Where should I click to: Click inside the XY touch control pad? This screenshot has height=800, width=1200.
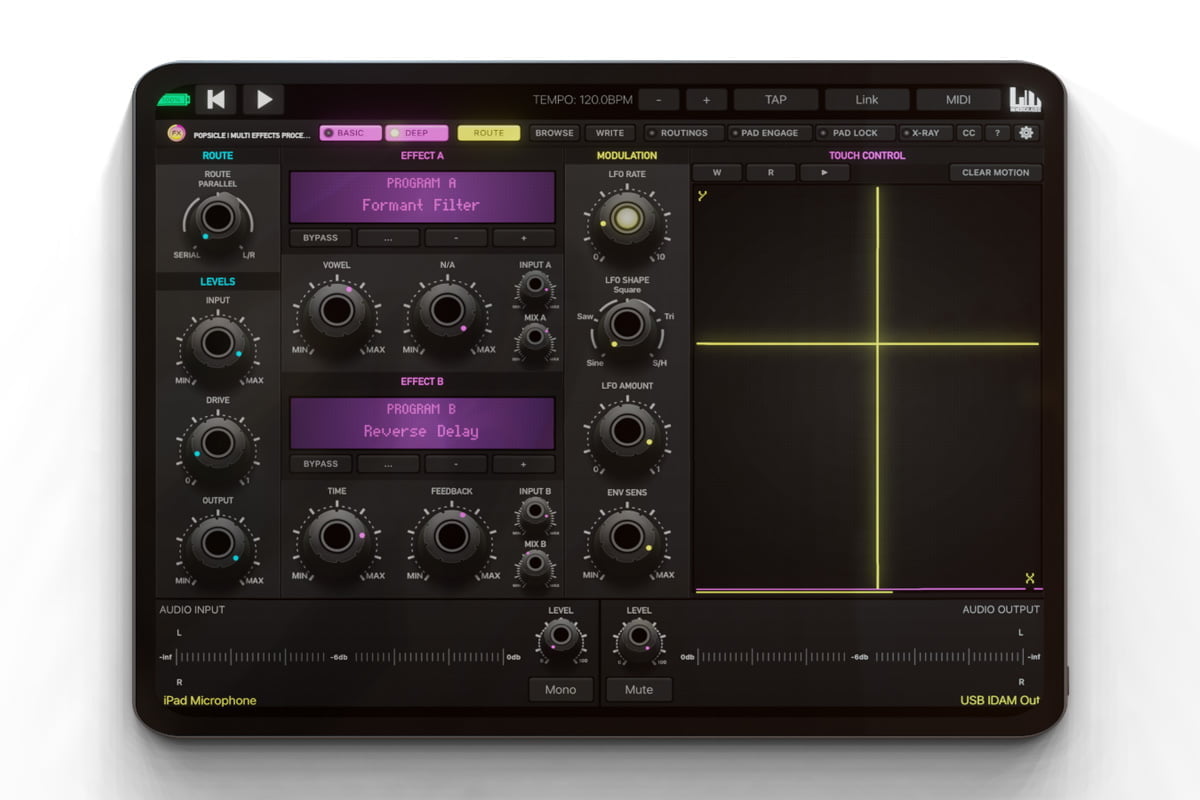[867, 388]
